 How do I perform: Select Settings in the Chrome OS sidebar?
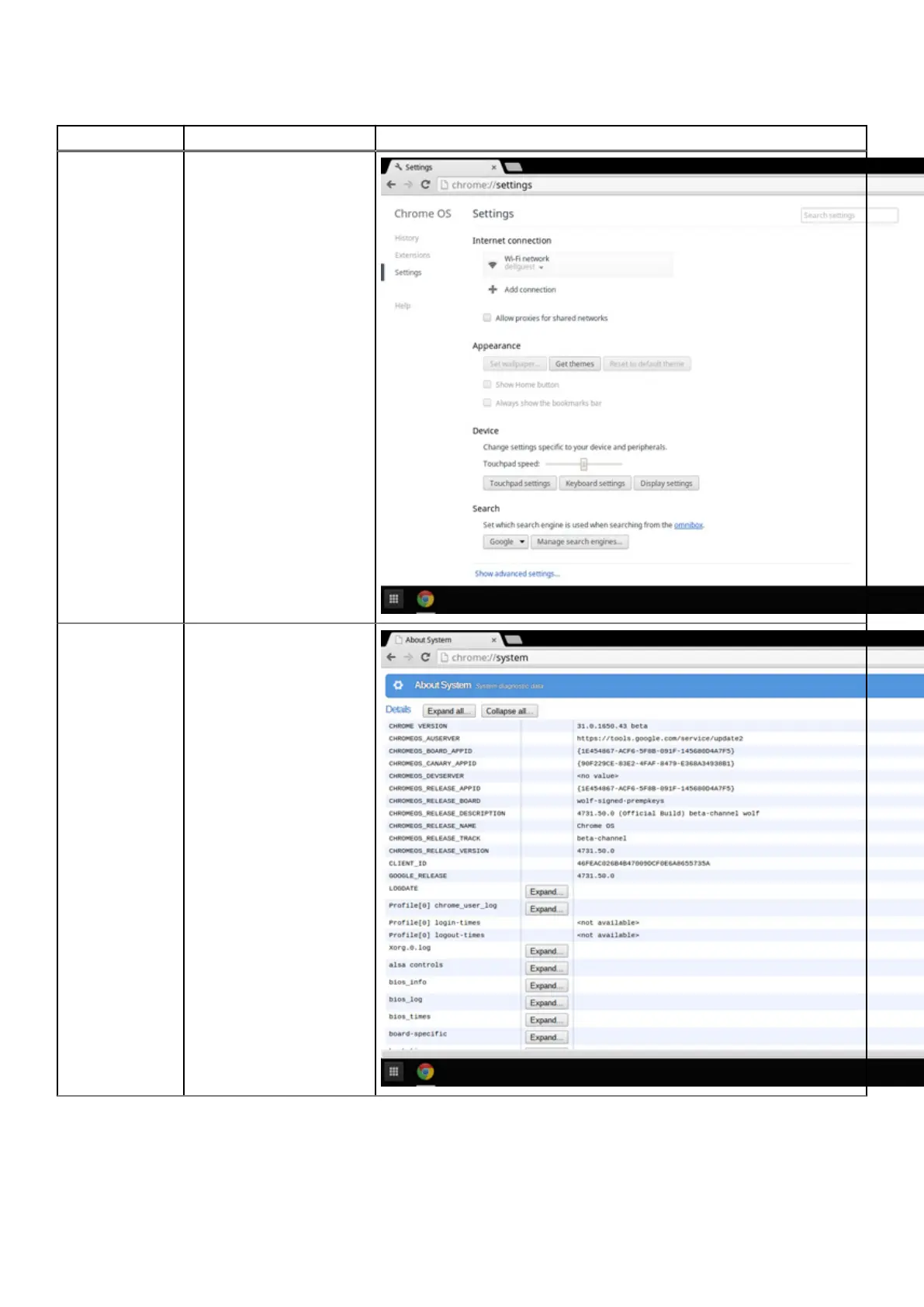408,272
